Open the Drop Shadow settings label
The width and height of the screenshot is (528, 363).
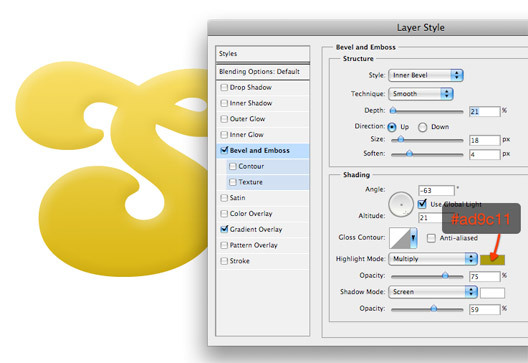point(251,88)
